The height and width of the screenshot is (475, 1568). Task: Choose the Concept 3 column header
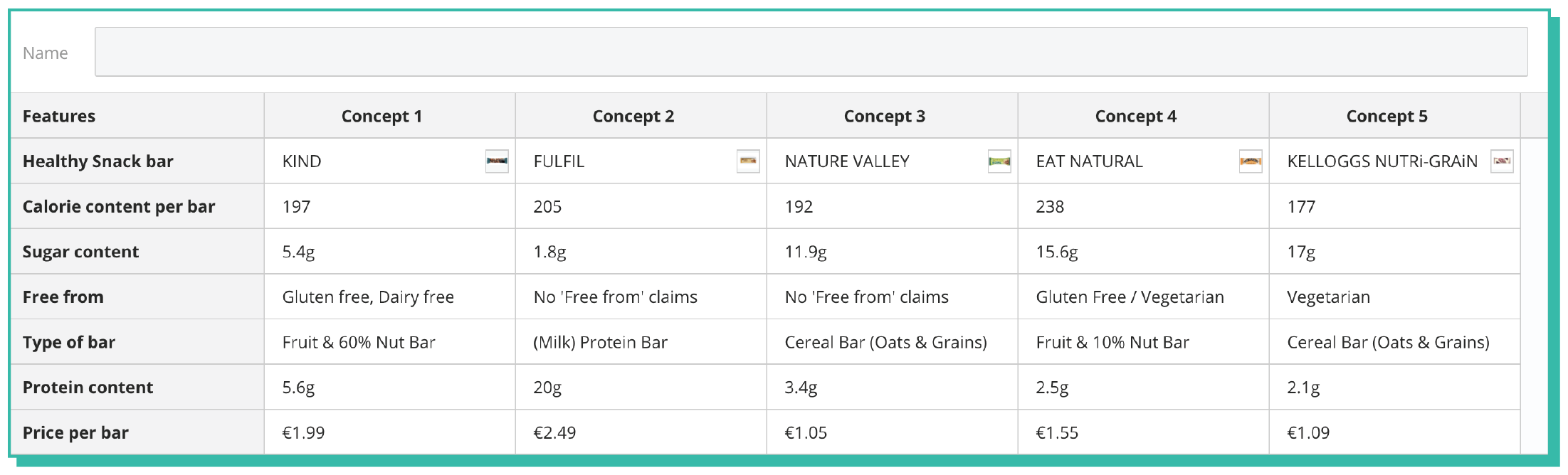[x=884, y=116]
